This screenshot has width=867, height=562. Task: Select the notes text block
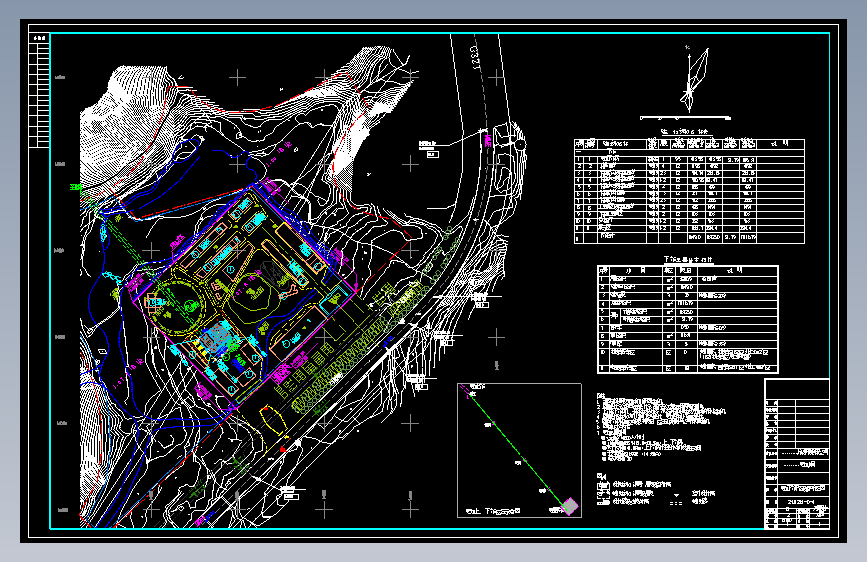661,427
